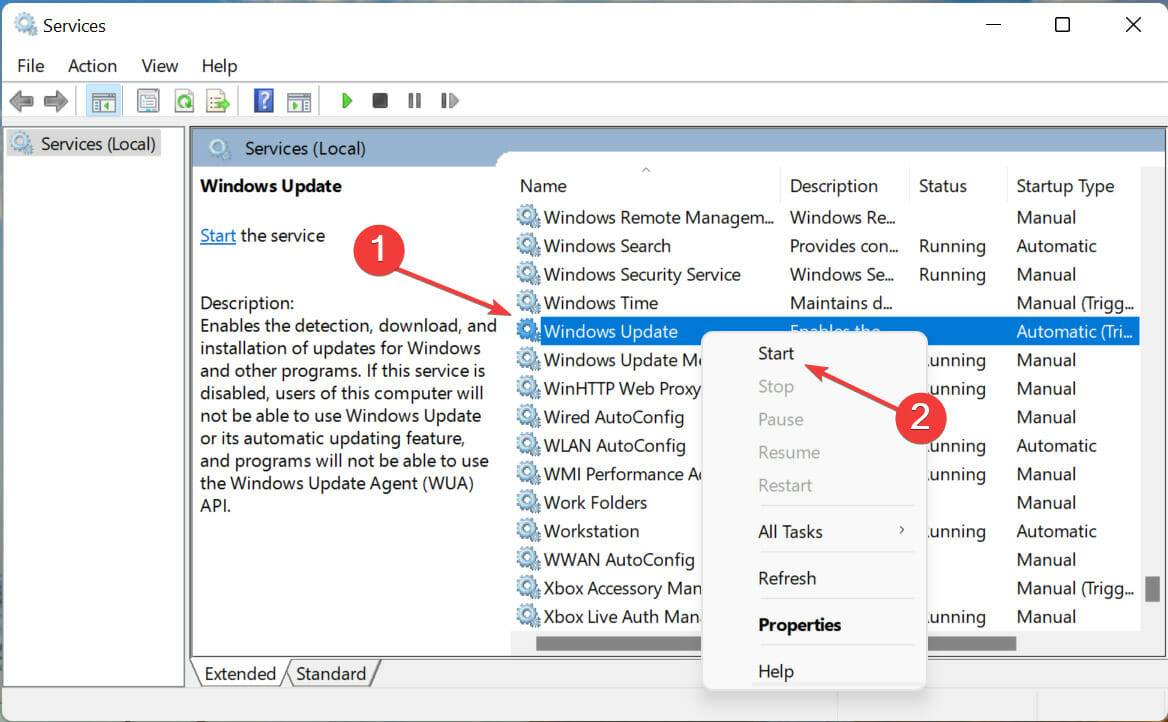Open the blue Help question mark icon
The width and height of the screenshot is (1168, 722).
click(264, 101)
